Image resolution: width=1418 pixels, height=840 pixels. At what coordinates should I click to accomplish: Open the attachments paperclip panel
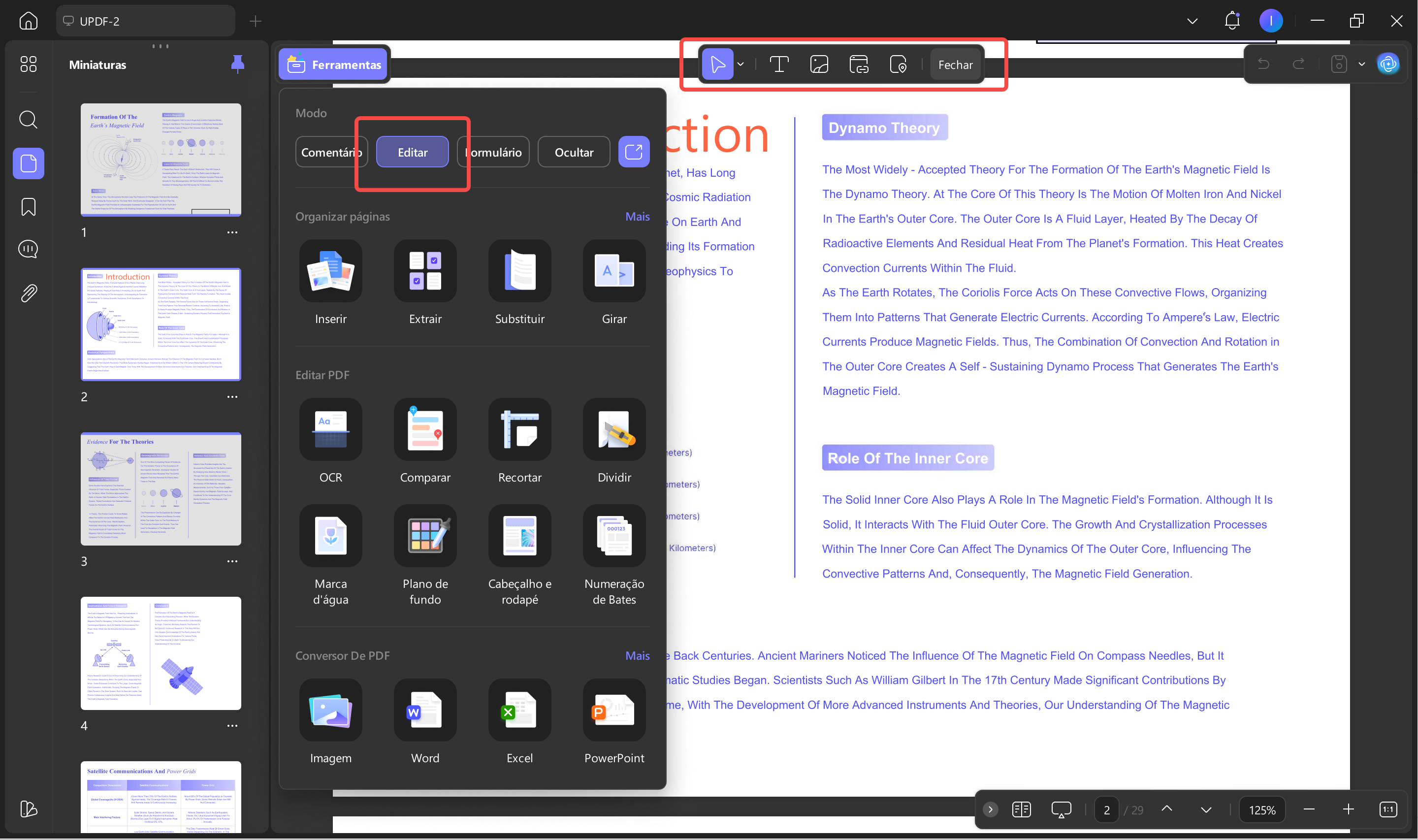coord(28,293)
